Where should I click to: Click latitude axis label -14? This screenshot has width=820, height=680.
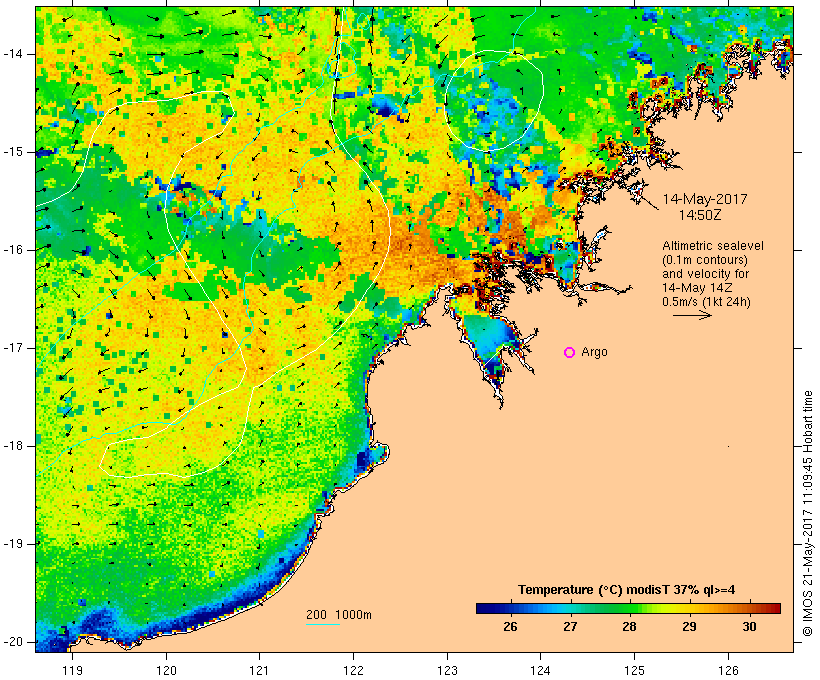coord(13,54)
